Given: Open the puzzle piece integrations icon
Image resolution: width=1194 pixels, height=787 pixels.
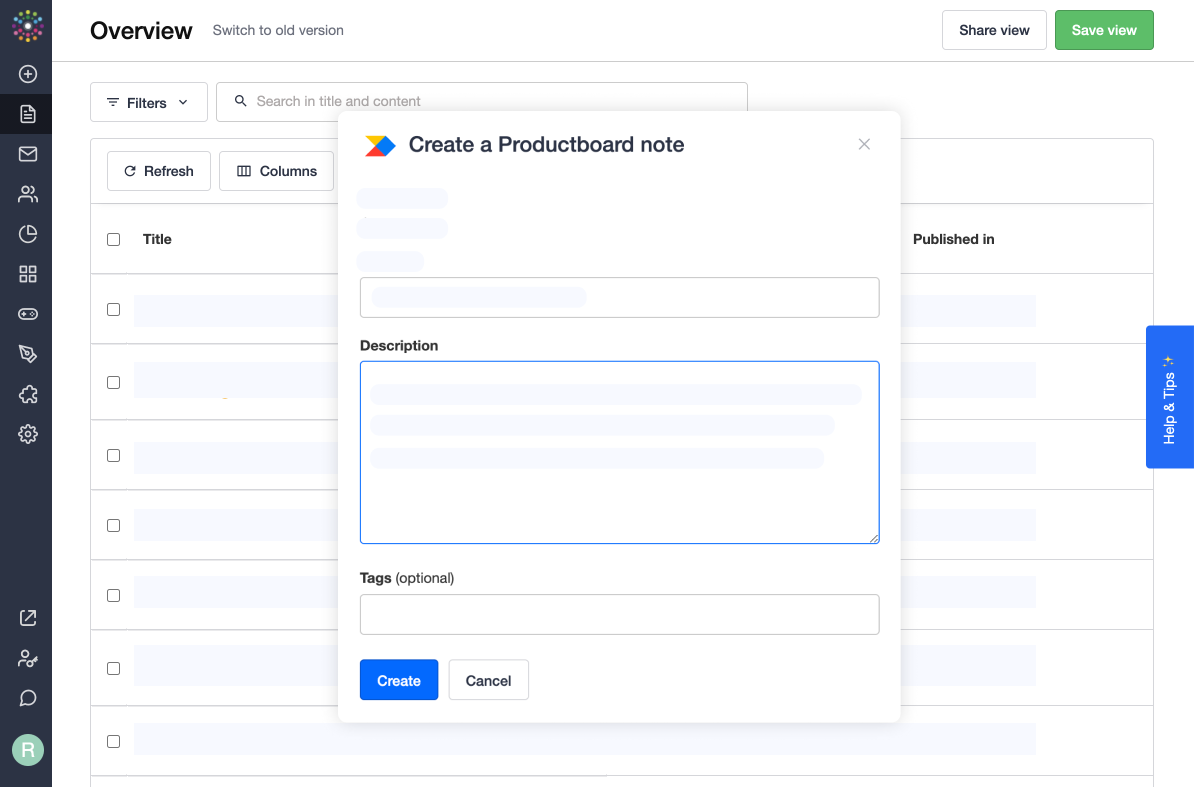Looking at the screenshot, I should click(x=27, y=394).
